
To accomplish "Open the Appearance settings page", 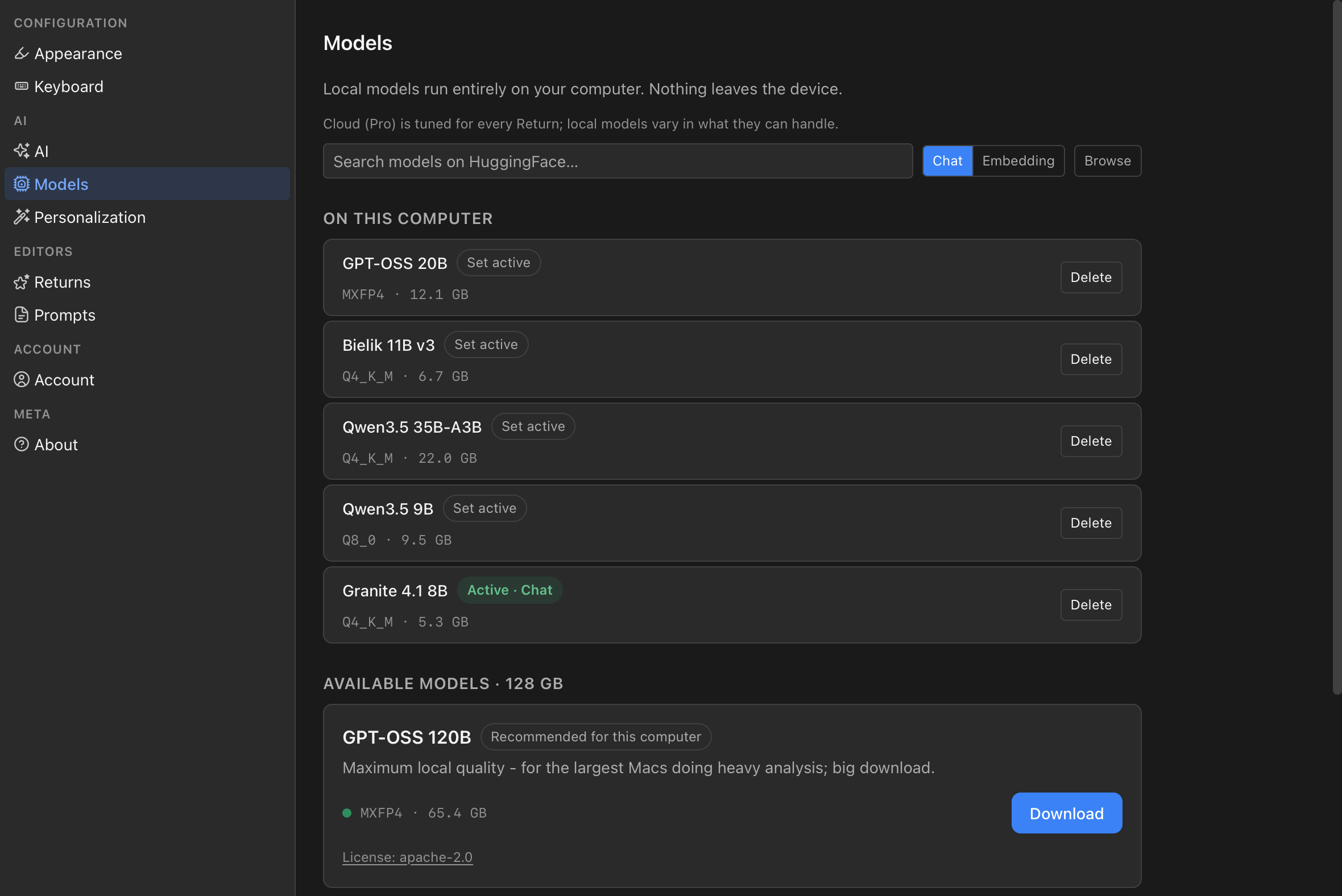I will coord(147,53).
